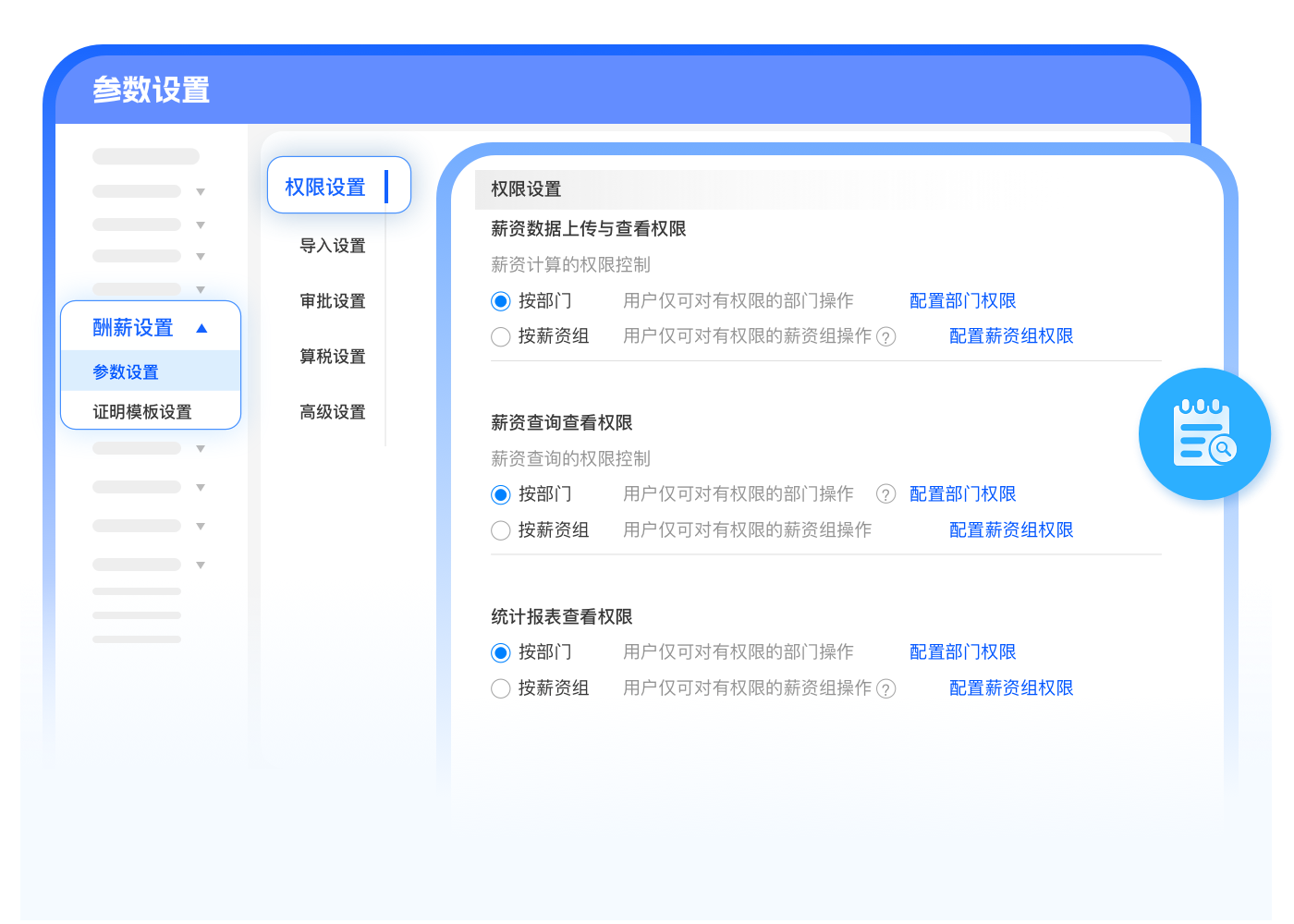Click the floating report search icon
Screen dimensions: 1294x924
(1204, 434)
